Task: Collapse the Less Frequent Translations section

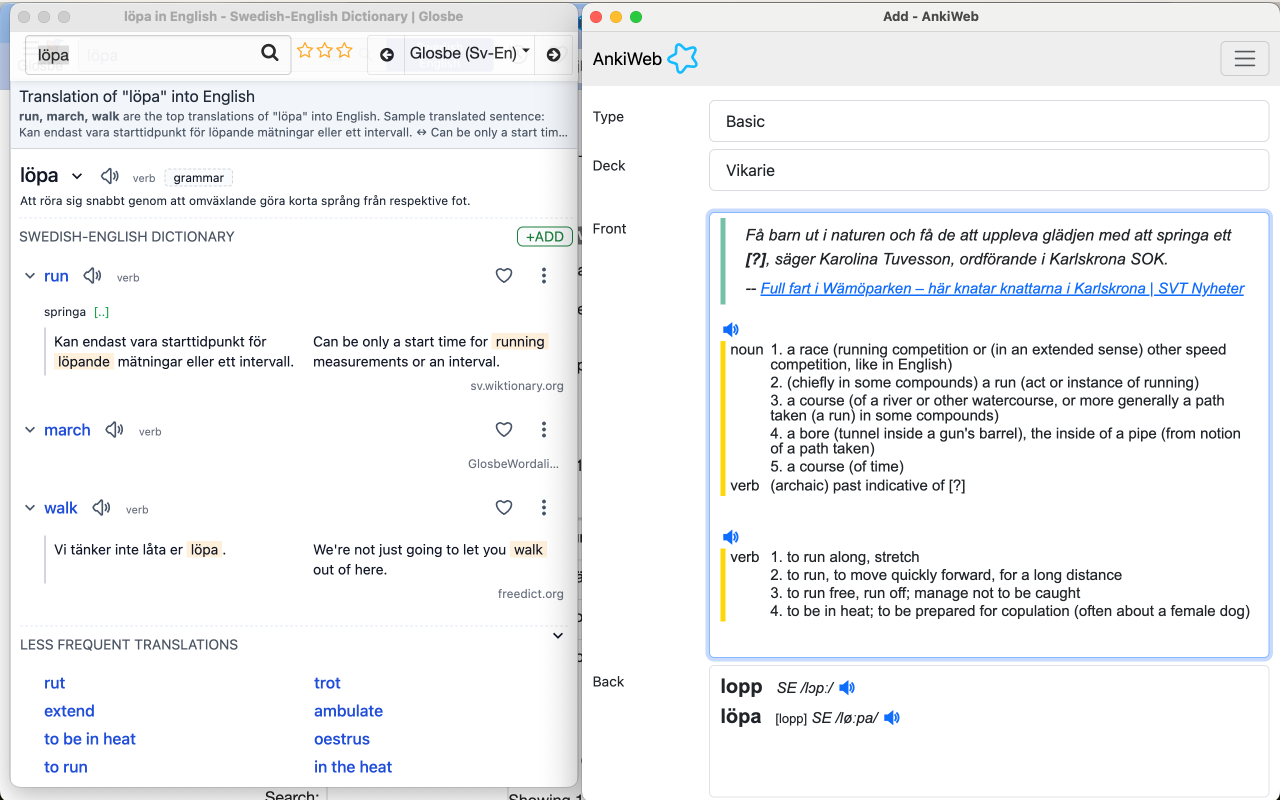Action: point(558,635)
